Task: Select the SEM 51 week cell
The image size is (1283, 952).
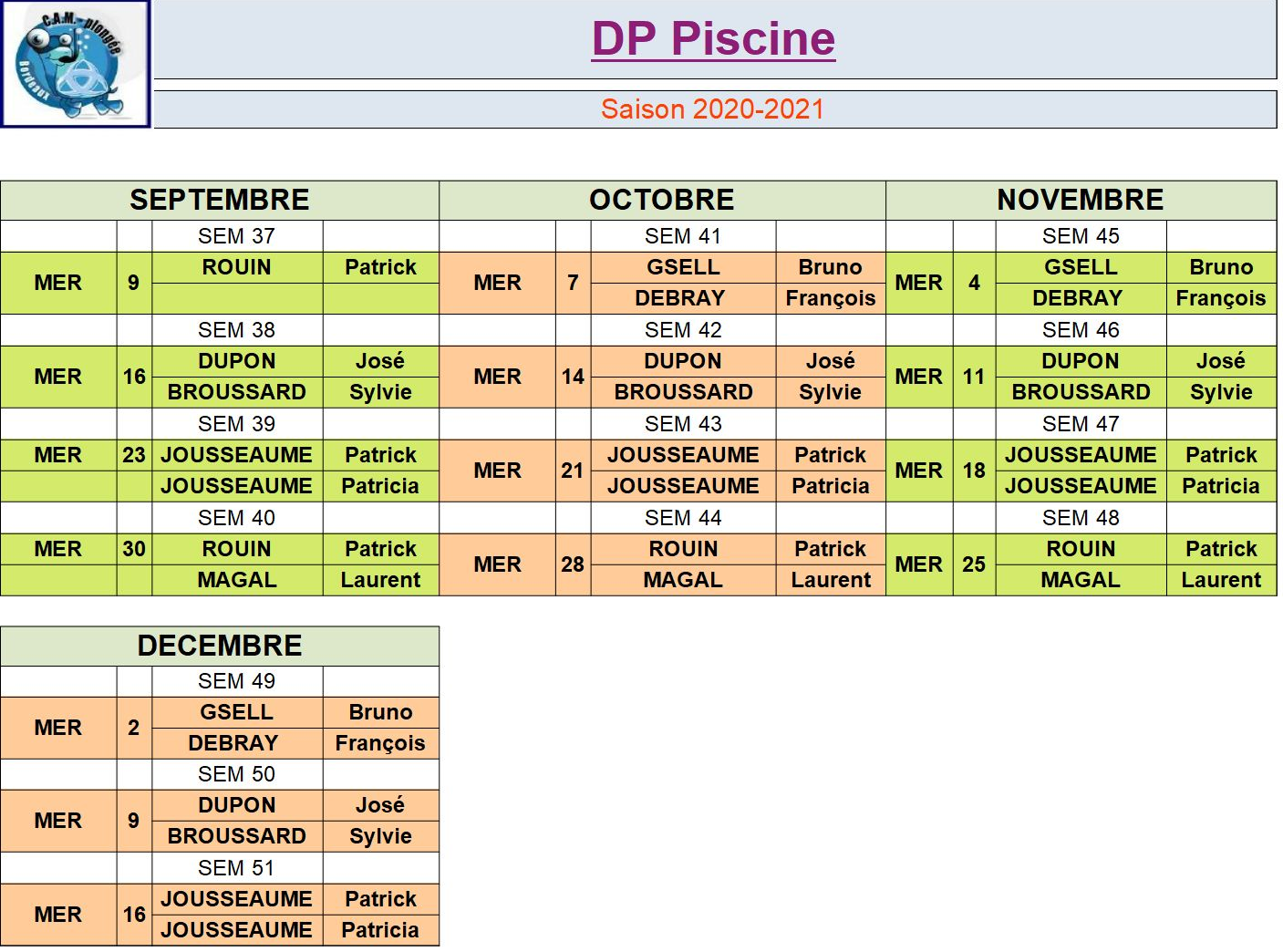Action: [x=237, y=868]
